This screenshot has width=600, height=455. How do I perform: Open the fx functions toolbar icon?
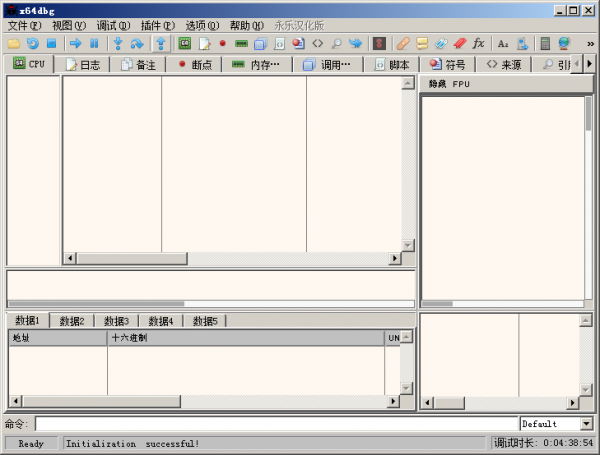point(478,43)
